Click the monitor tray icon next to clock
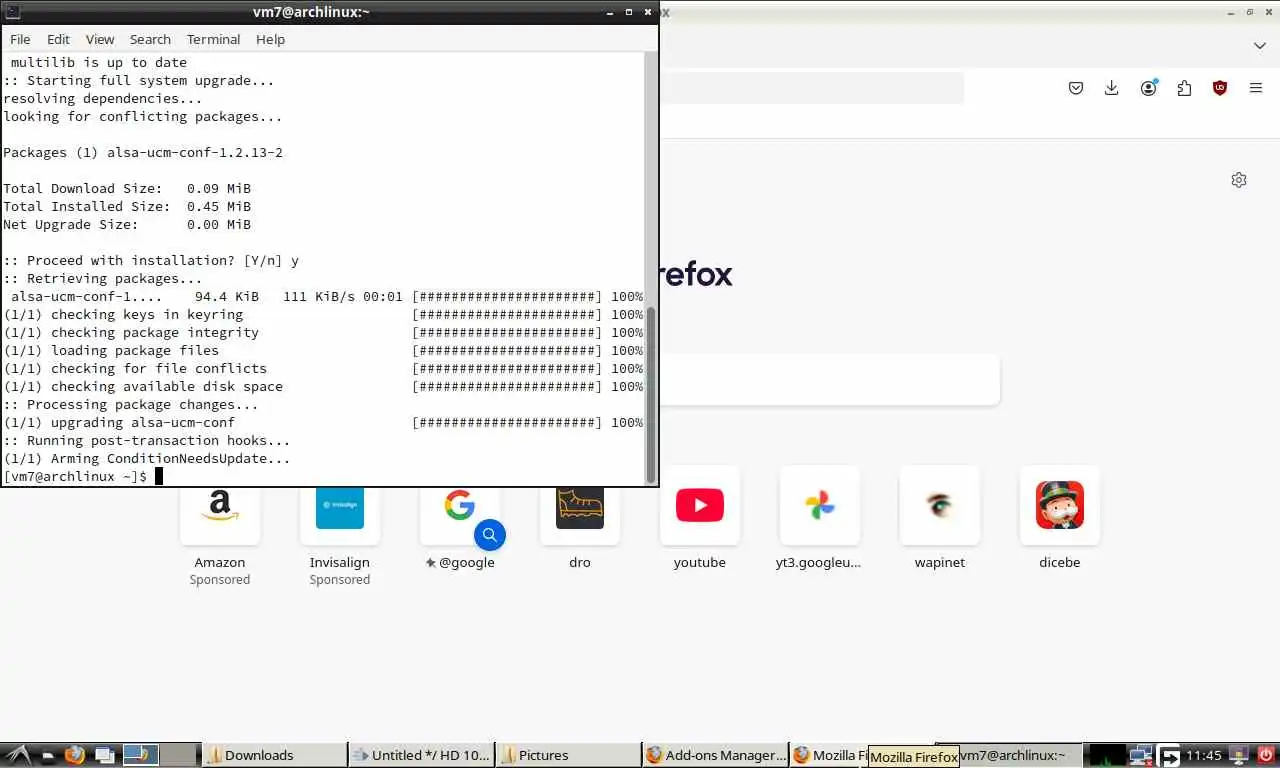The height and width of the screenshot is (768, 1280). point(1239,755)
